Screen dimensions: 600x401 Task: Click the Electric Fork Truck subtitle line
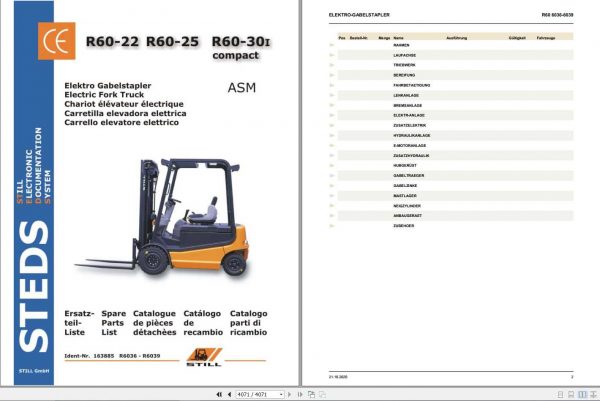[x=104, y=95]
